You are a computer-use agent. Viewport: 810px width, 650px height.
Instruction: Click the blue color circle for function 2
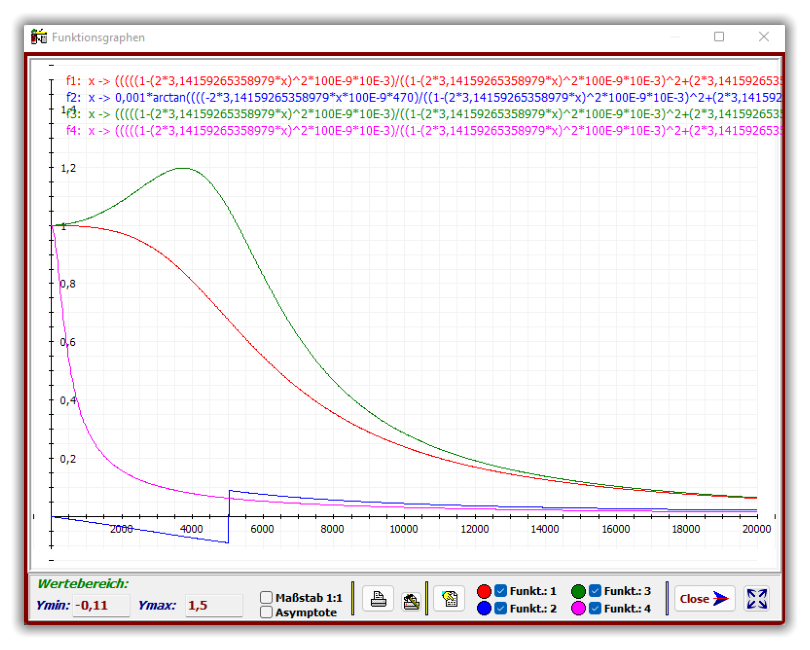pos(485,607)
